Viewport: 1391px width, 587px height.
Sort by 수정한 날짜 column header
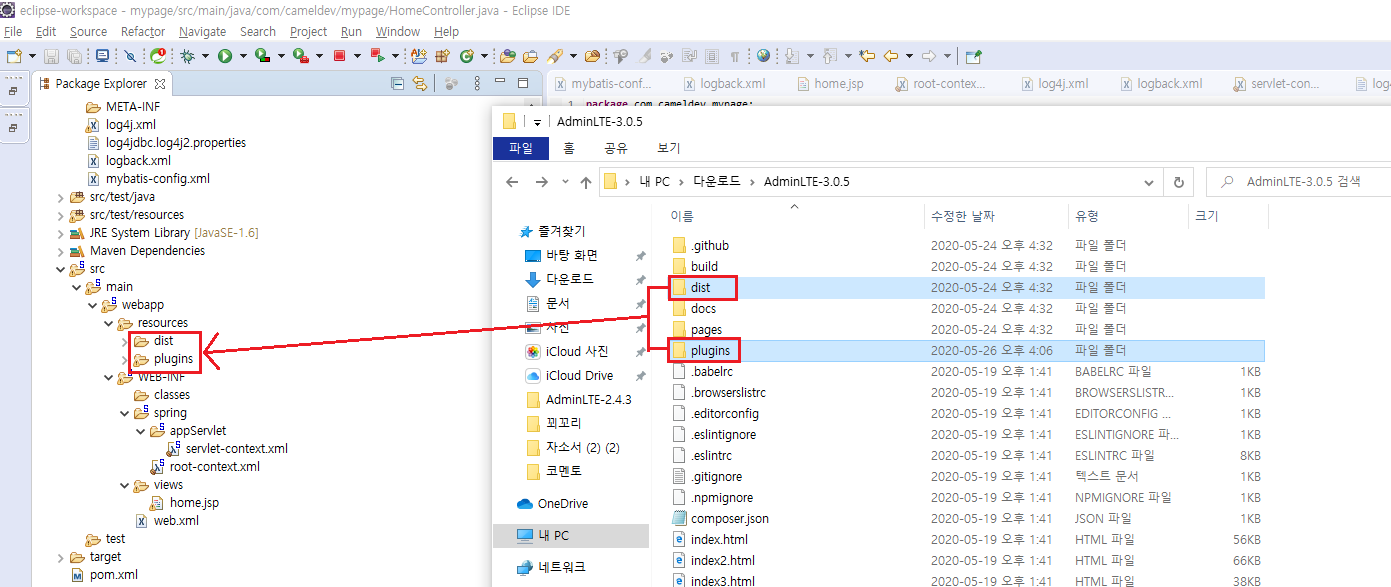coord(963,216)
